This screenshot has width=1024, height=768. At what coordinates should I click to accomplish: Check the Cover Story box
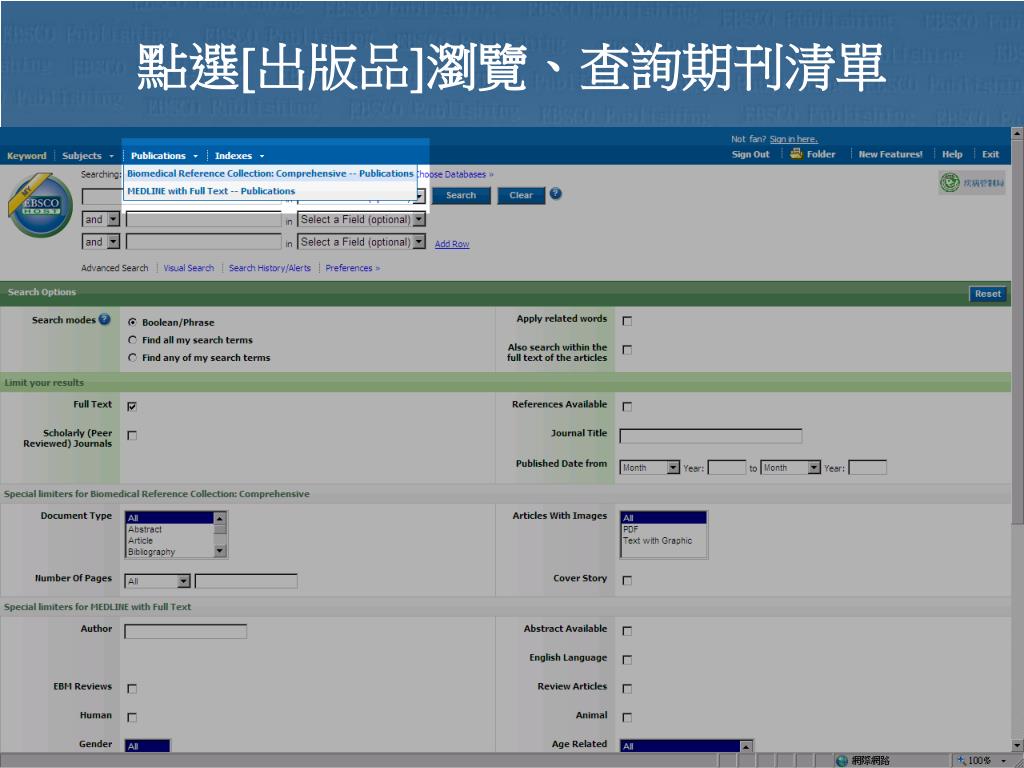(x=627, y=581)
